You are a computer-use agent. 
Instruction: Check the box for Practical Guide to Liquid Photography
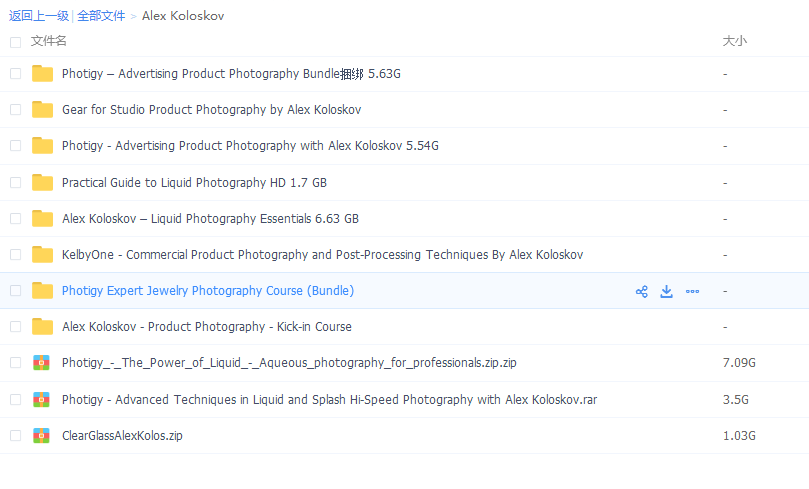(15, 183)
